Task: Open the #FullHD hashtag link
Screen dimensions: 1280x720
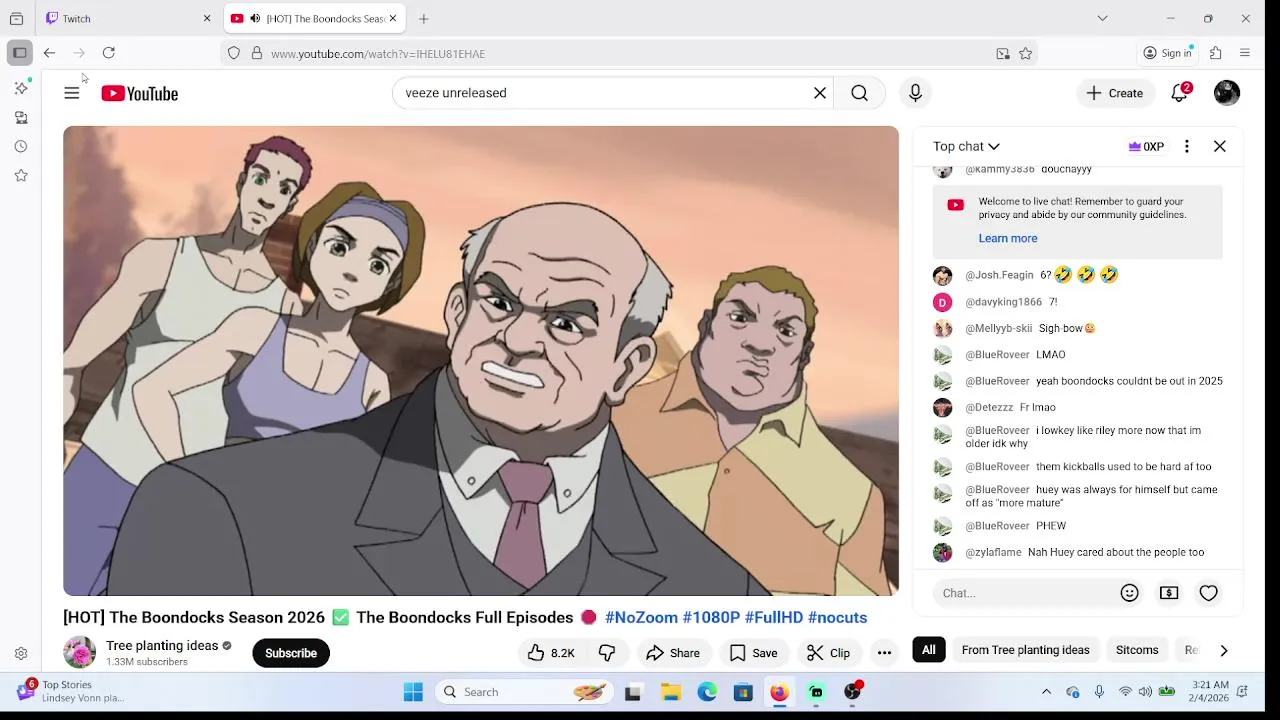Action: (774, 617)
